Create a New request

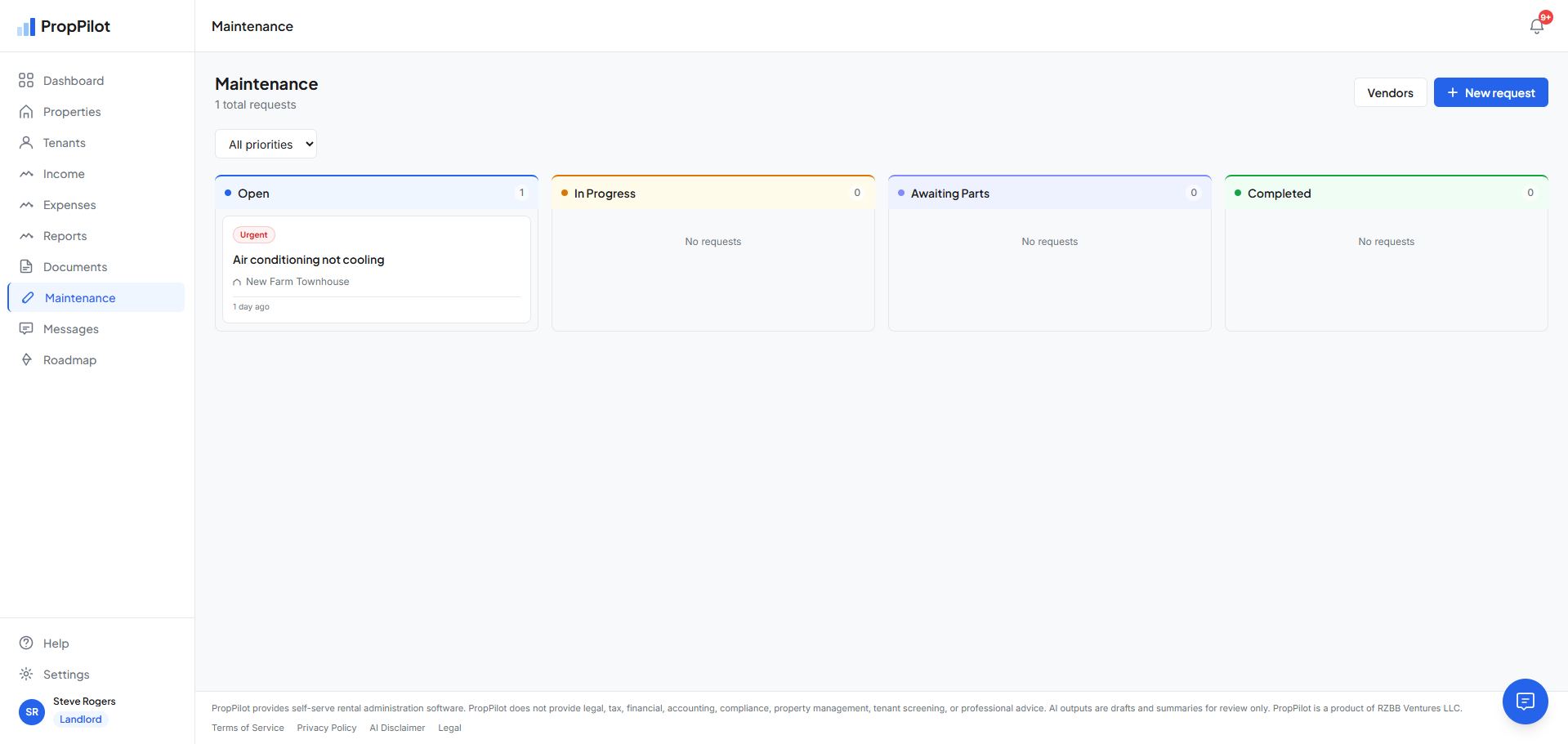pos(1490,92)
